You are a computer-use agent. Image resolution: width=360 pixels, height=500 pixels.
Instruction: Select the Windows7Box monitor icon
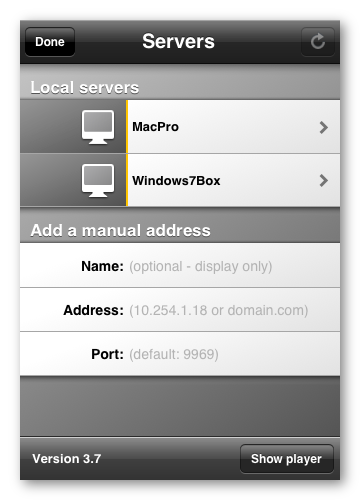(98, 180)
